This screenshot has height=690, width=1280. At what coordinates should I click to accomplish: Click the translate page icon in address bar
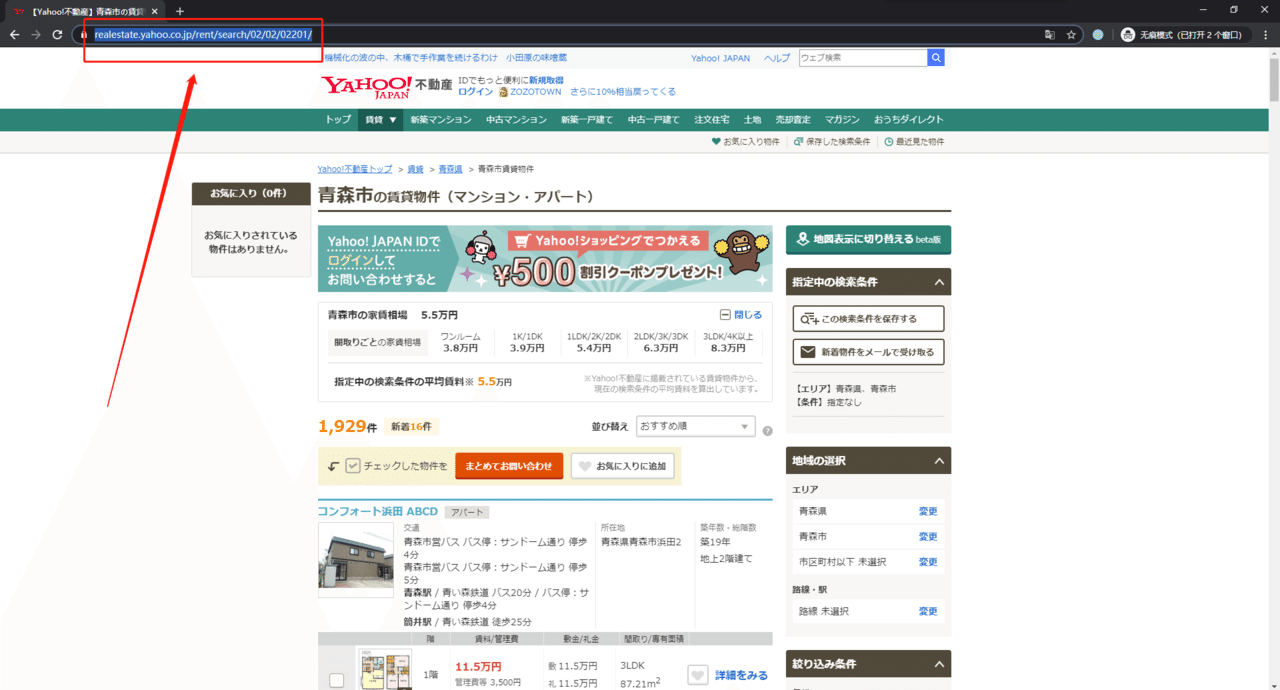[1049, 34]
